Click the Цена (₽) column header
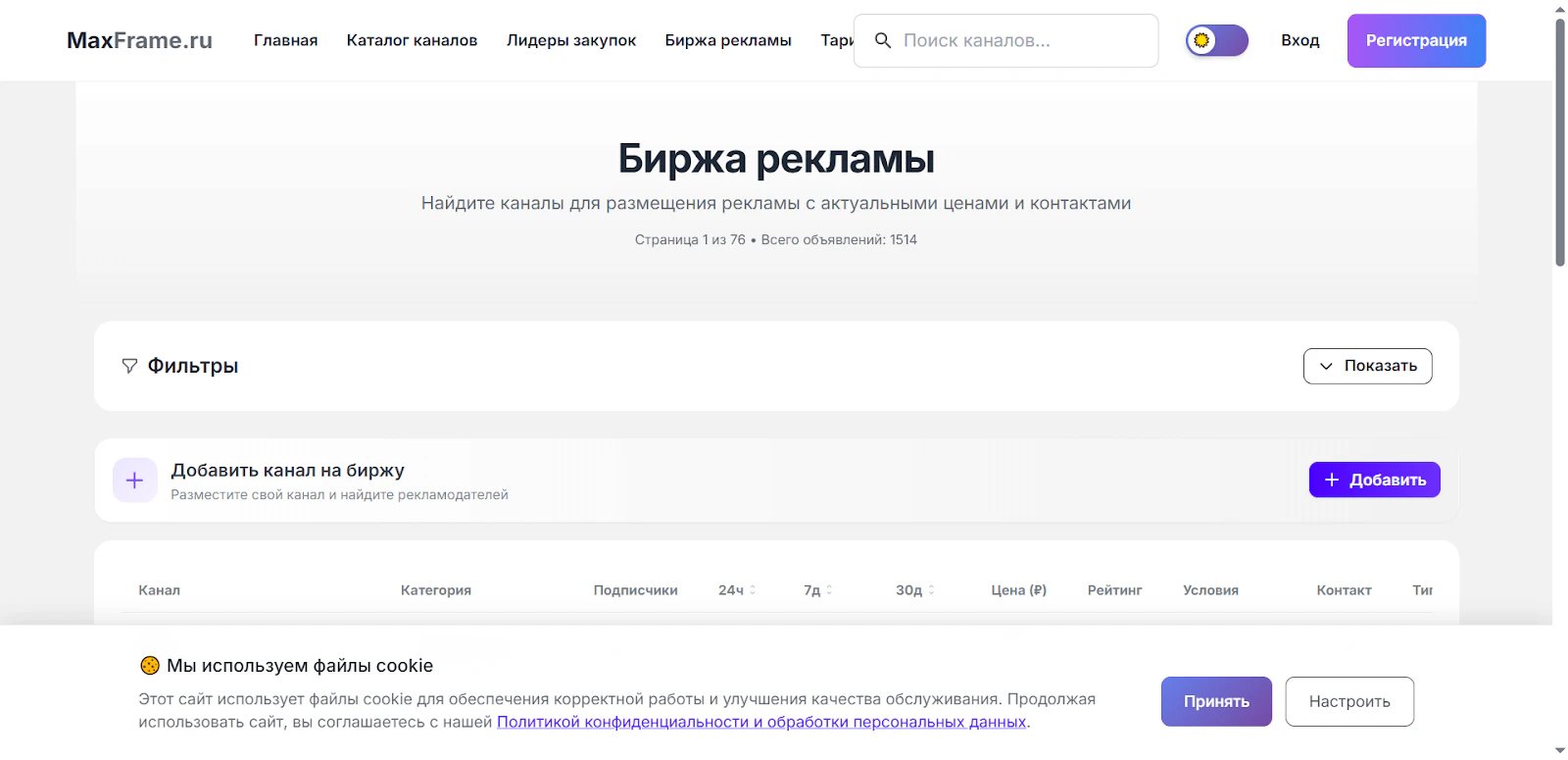 [1018, 590]
